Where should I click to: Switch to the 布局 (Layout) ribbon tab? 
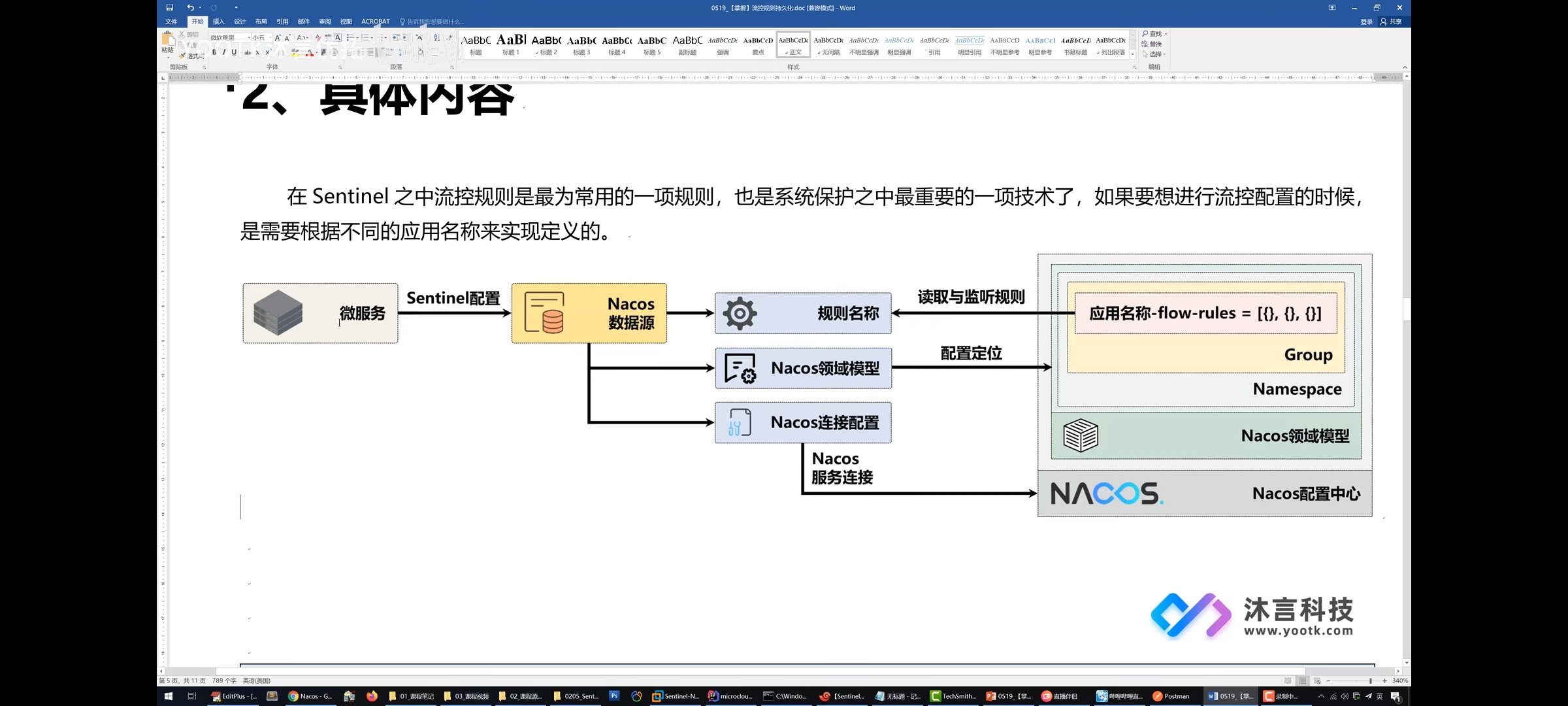261,22
